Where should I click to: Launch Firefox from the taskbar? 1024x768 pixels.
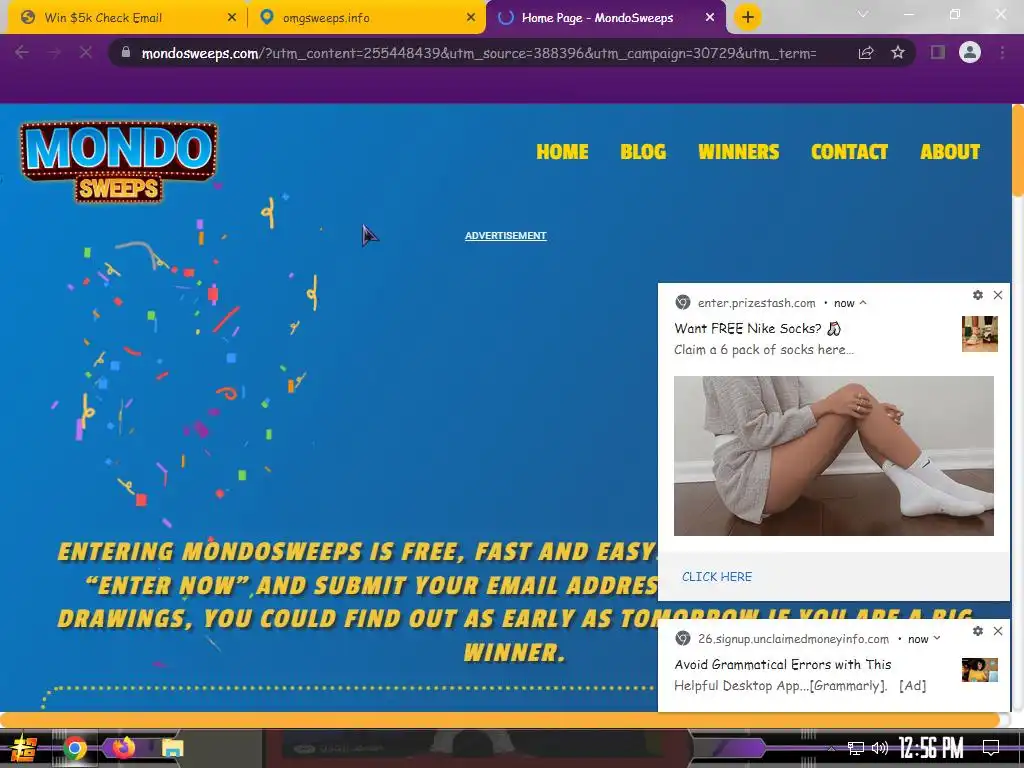pos(123,747)
